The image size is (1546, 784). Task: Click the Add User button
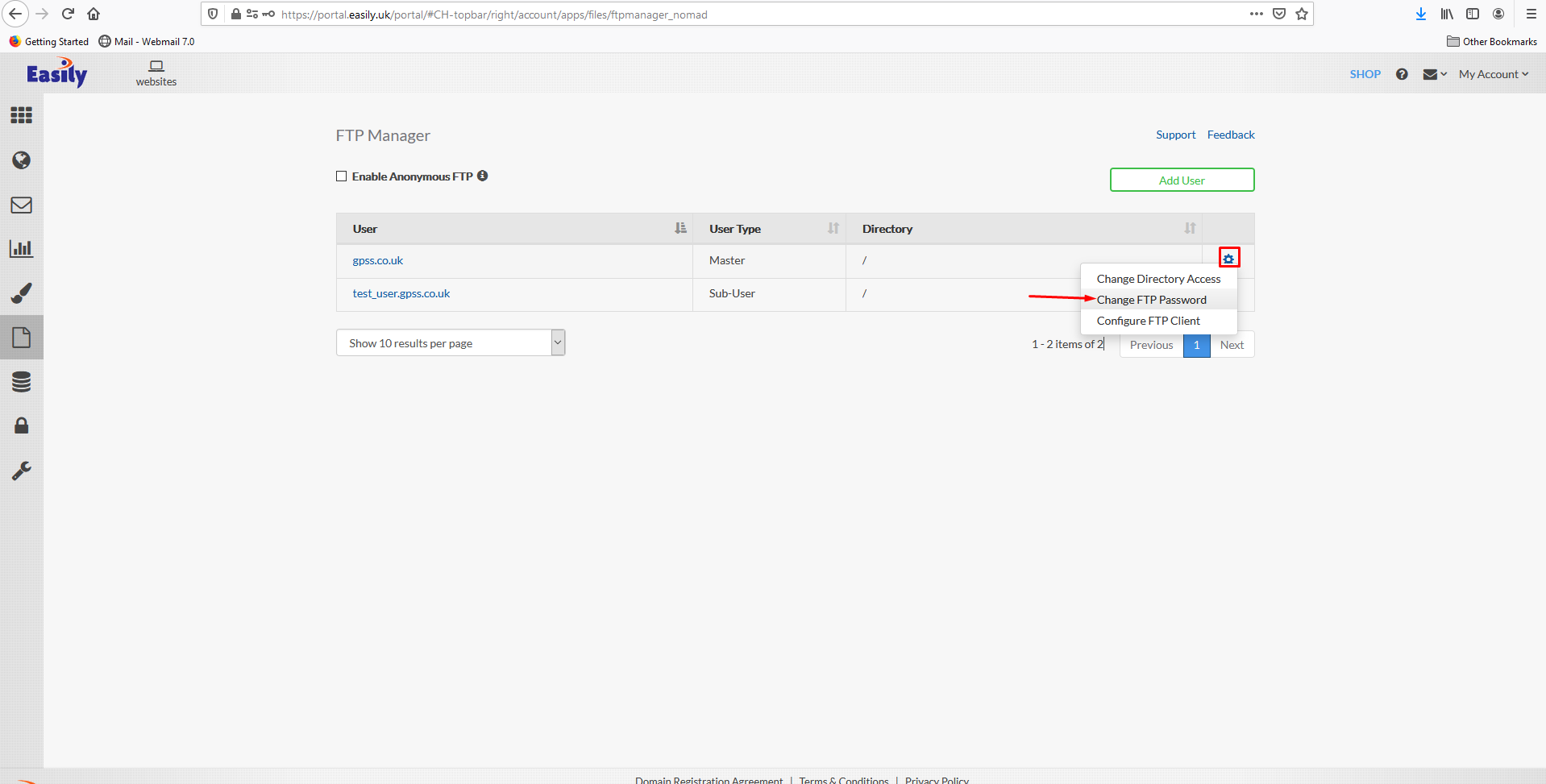(x=1182, y=180)
